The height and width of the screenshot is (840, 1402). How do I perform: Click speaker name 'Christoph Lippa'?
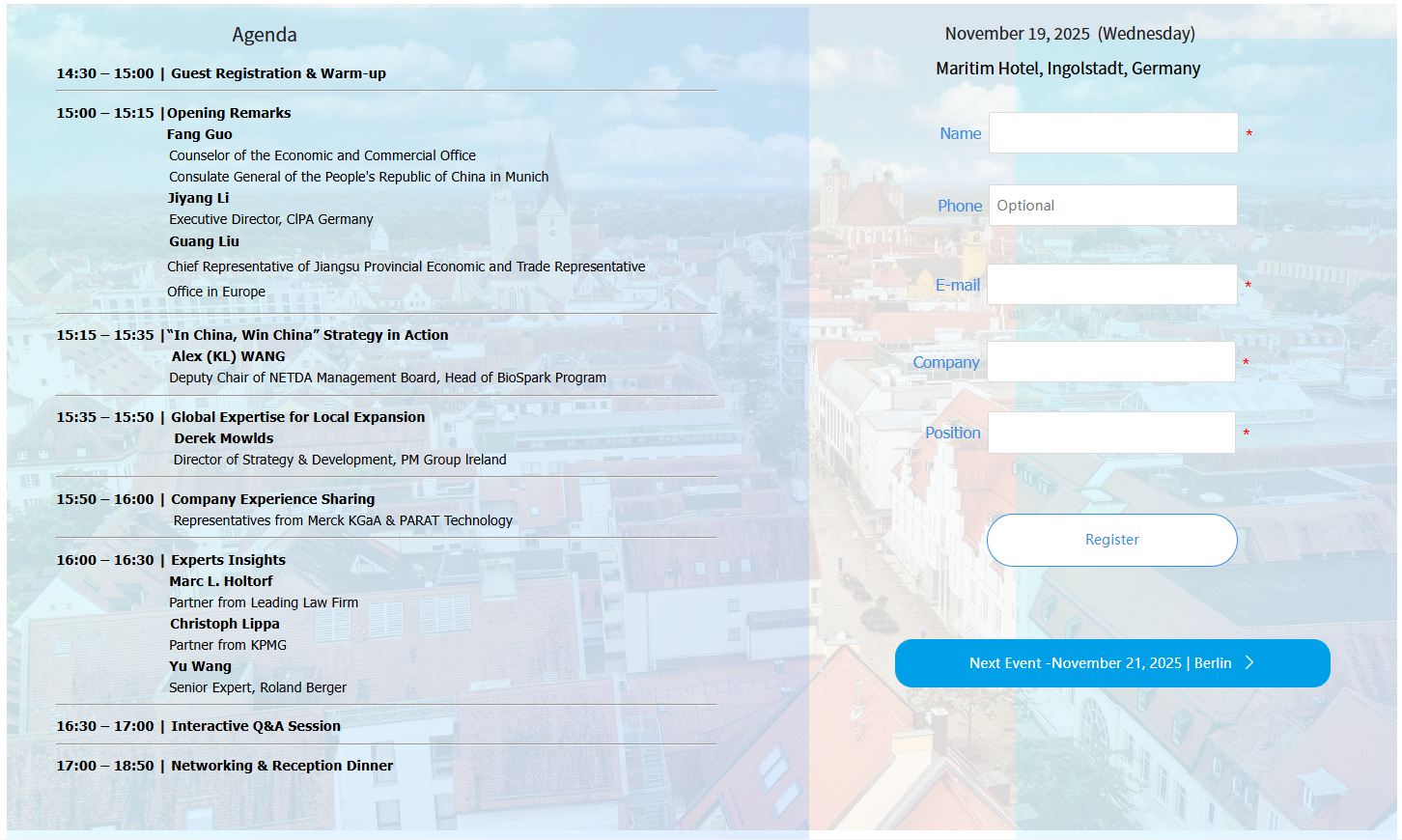(225, 624)
